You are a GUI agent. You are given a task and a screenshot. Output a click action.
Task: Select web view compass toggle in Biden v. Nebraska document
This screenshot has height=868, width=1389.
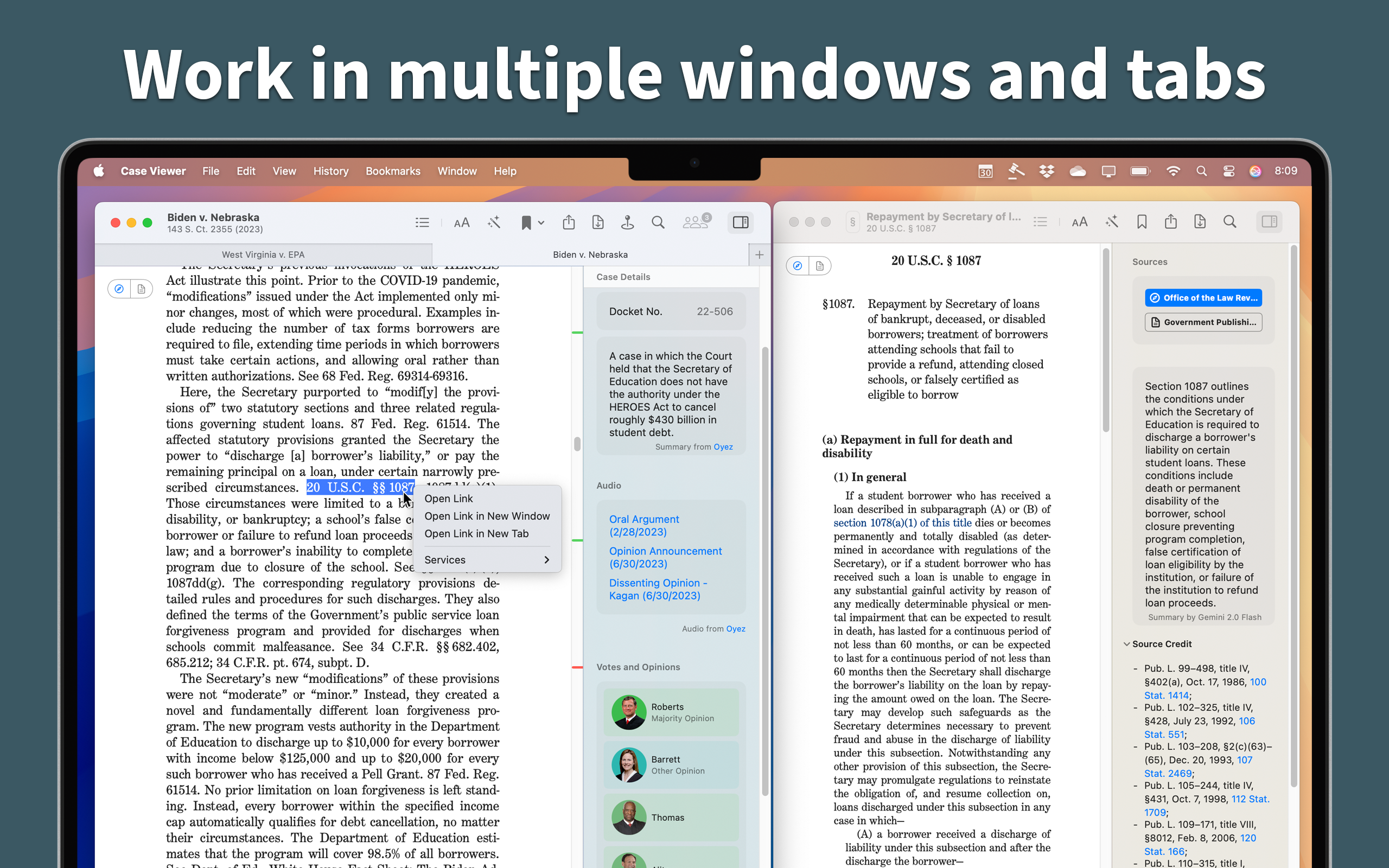pyautogui.click(x=119, y=289)
